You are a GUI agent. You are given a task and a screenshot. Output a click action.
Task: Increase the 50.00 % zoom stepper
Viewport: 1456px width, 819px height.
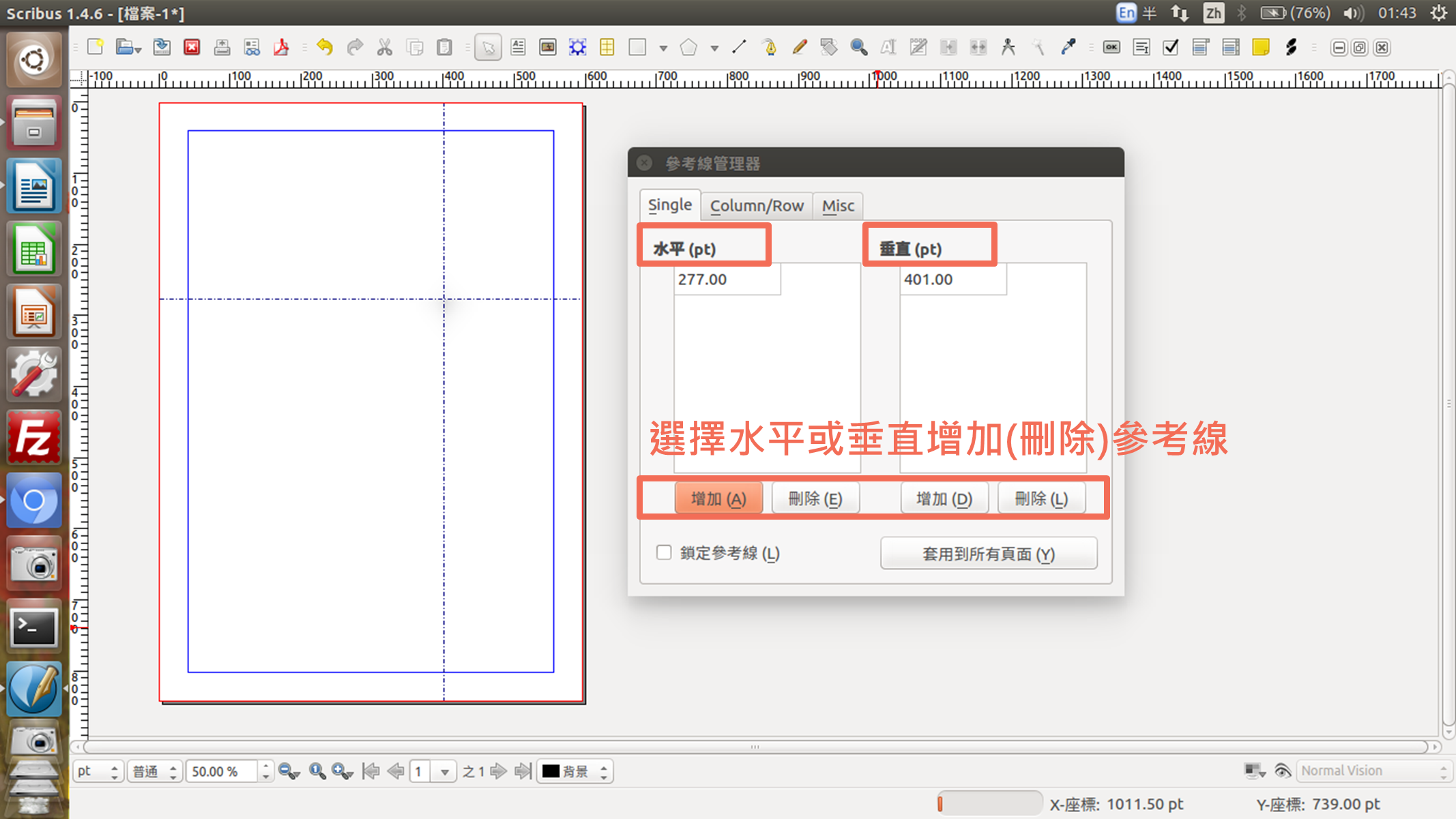265,766
